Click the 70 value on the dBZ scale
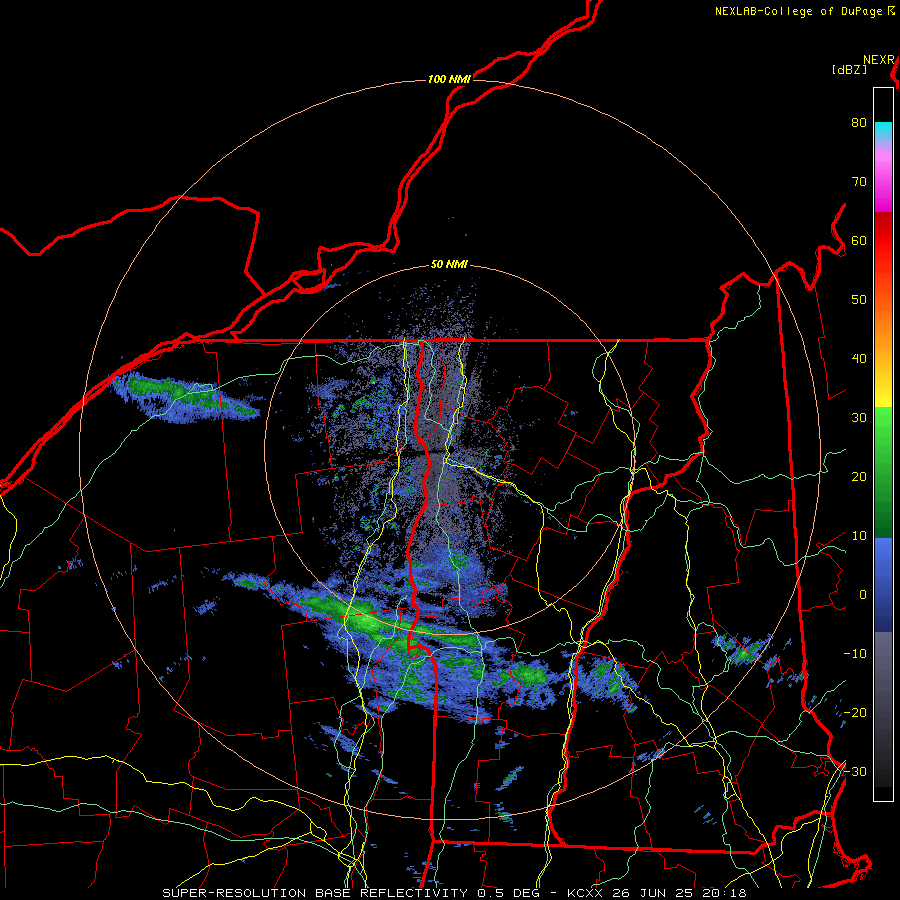 point(859,182)
